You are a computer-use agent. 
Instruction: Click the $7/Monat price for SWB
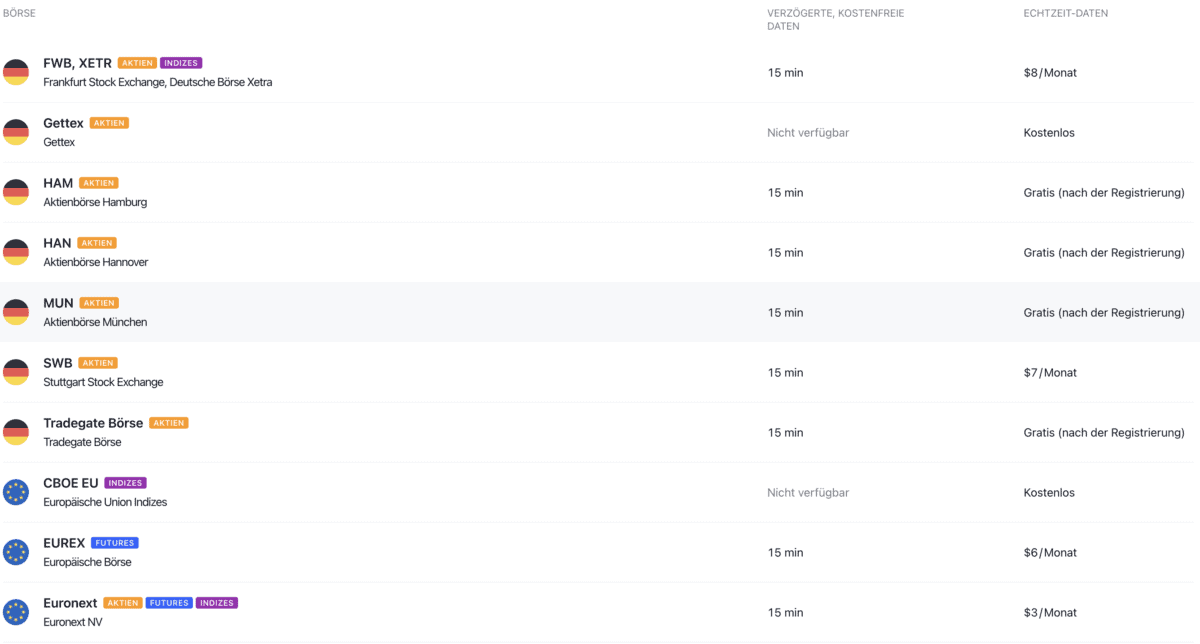tap(1050, 373)
